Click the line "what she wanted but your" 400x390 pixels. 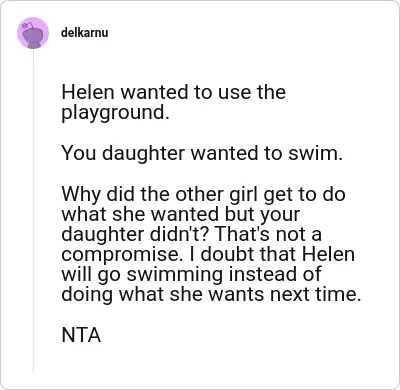click(x=181, y=214)
